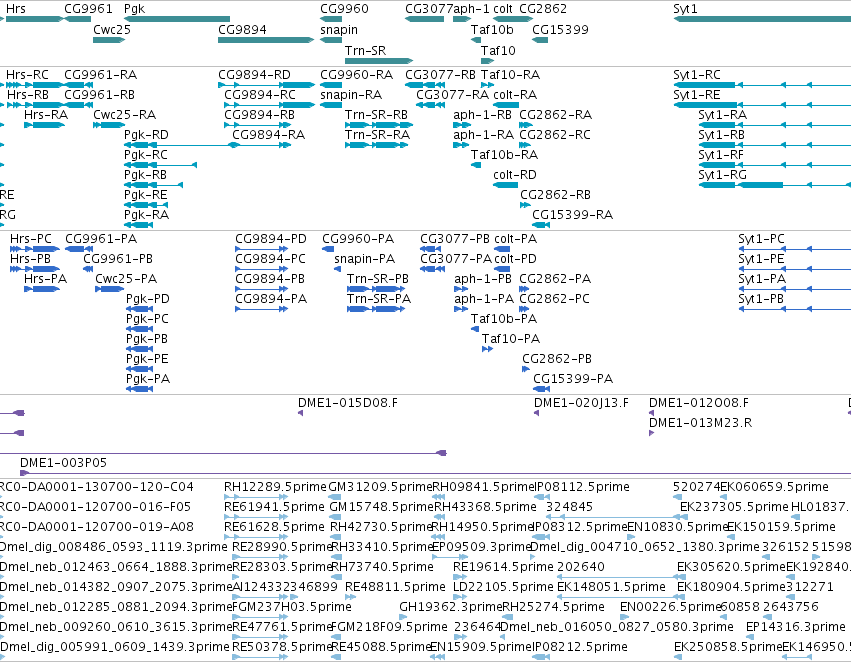Select the EP14316.3prime EST label
Viewport: 851px width, 662px height.
click(795, 627)
